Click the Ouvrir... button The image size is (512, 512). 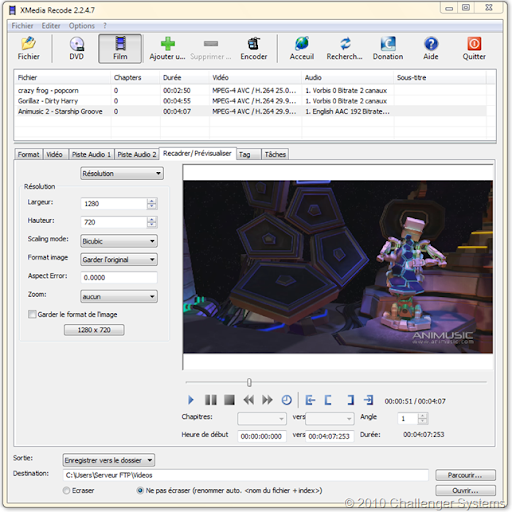tap(465, 490)
